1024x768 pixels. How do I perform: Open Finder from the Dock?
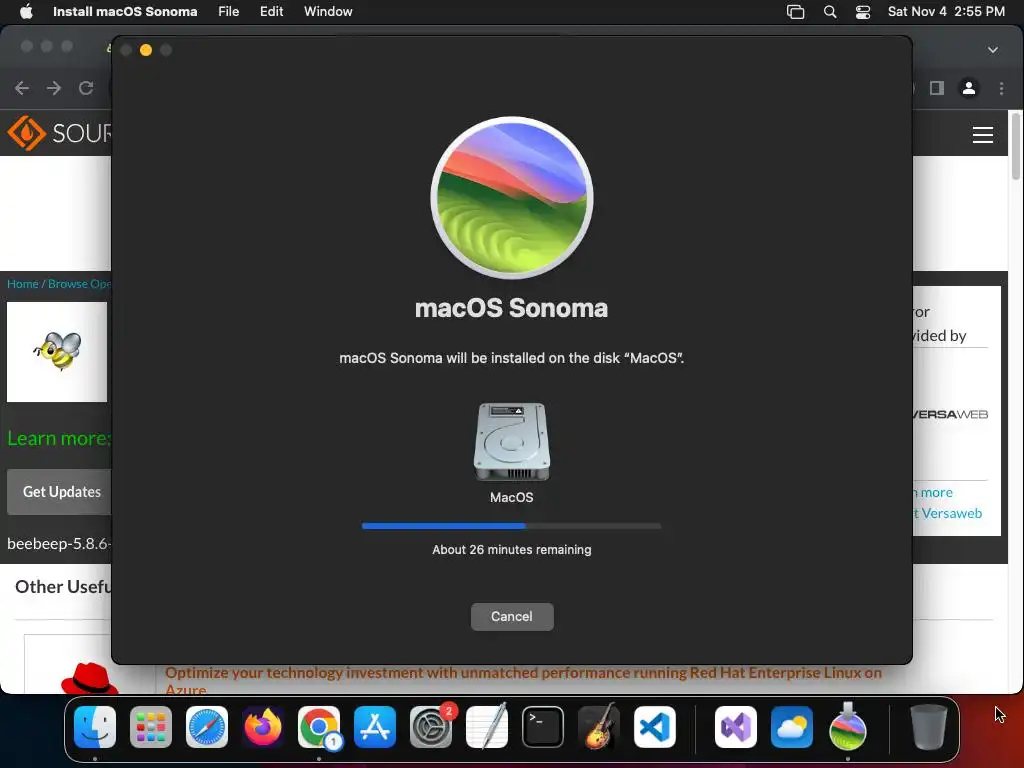(95, 727)
